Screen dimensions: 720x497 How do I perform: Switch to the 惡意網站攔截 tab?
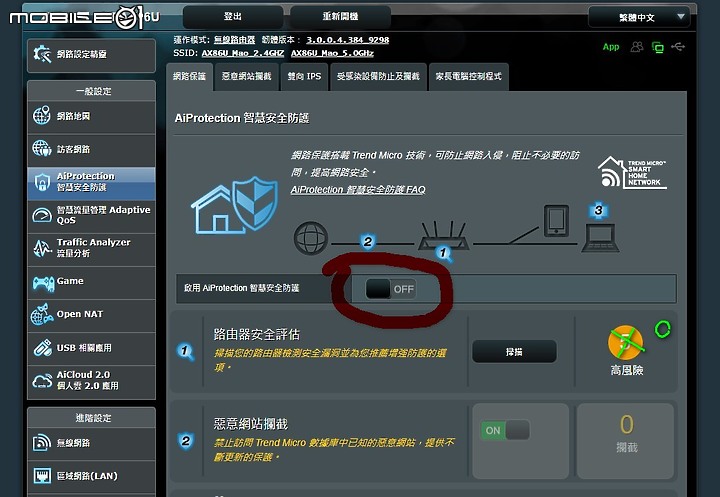pyautogui.click(x=246, y=77)
